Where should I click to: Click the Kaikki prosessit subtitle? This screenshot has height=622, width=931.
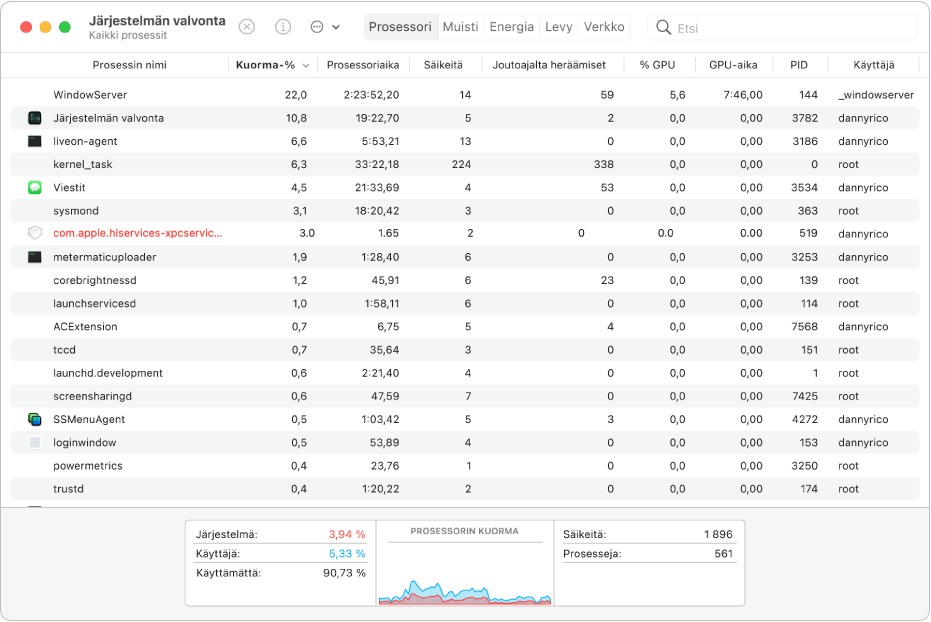point(128,35)
